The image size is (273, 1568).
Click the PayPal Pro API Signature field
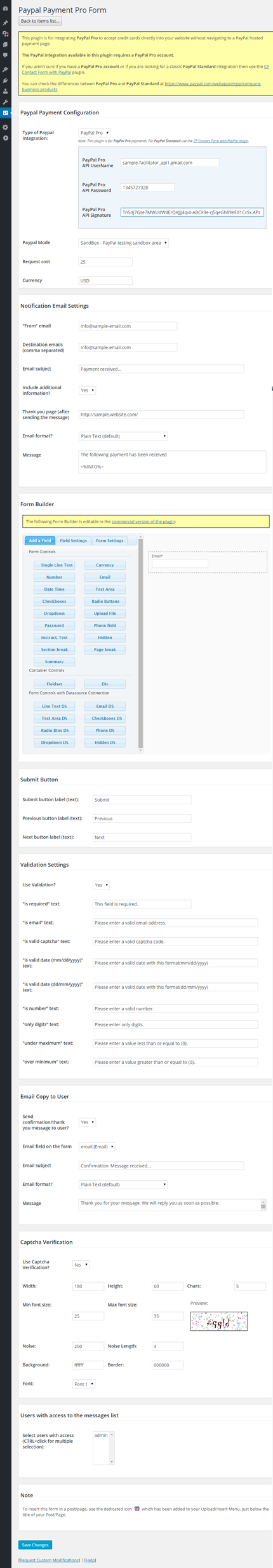[192, 212]
